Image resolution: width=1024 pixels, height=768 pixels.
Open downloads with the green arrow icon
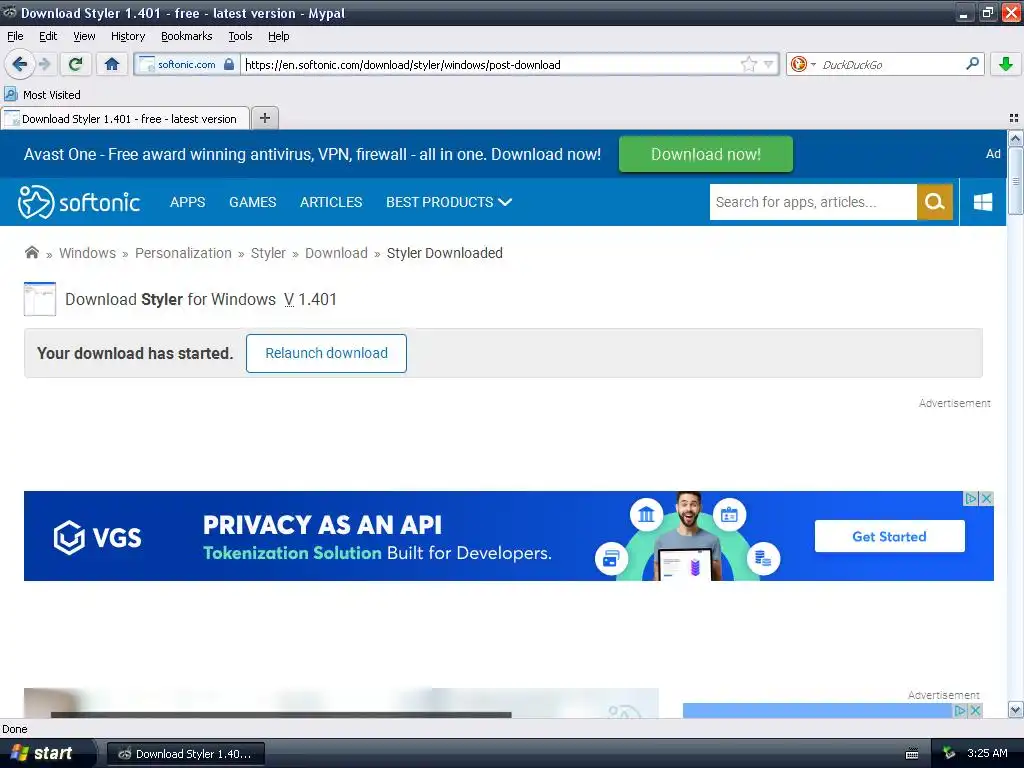pyautogui.click(x=1006, y=64)
